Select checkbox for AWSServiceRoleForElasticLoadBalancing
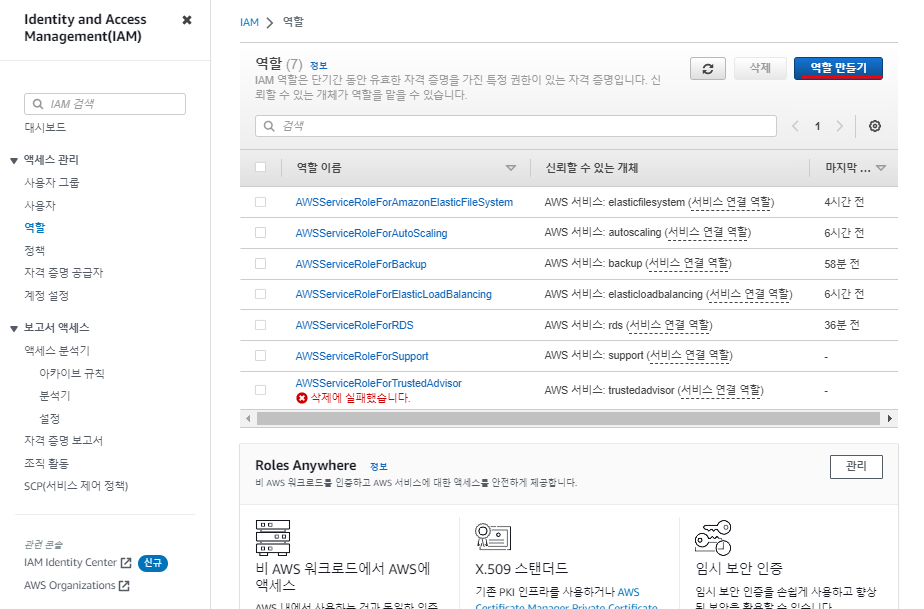Image resolution: width=924 pixels, height=609 pixels. tap(260, 294)
